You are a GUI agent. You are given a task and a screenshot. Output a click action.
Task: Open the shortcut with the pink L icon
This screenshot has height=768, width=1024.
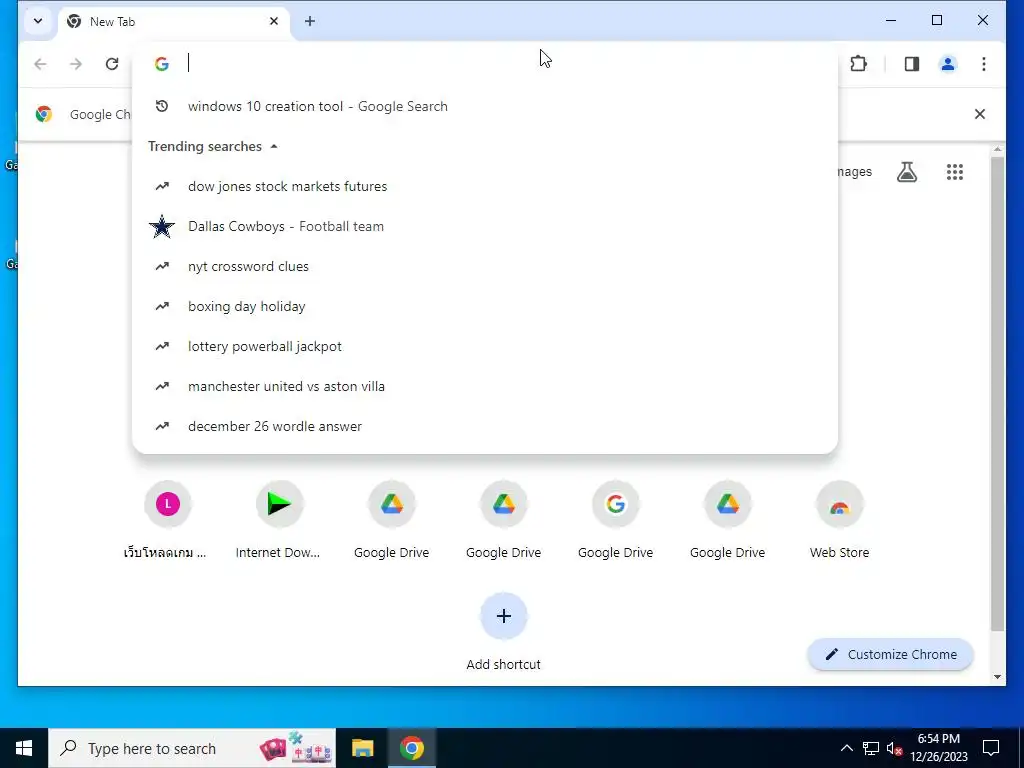(167, 504)
